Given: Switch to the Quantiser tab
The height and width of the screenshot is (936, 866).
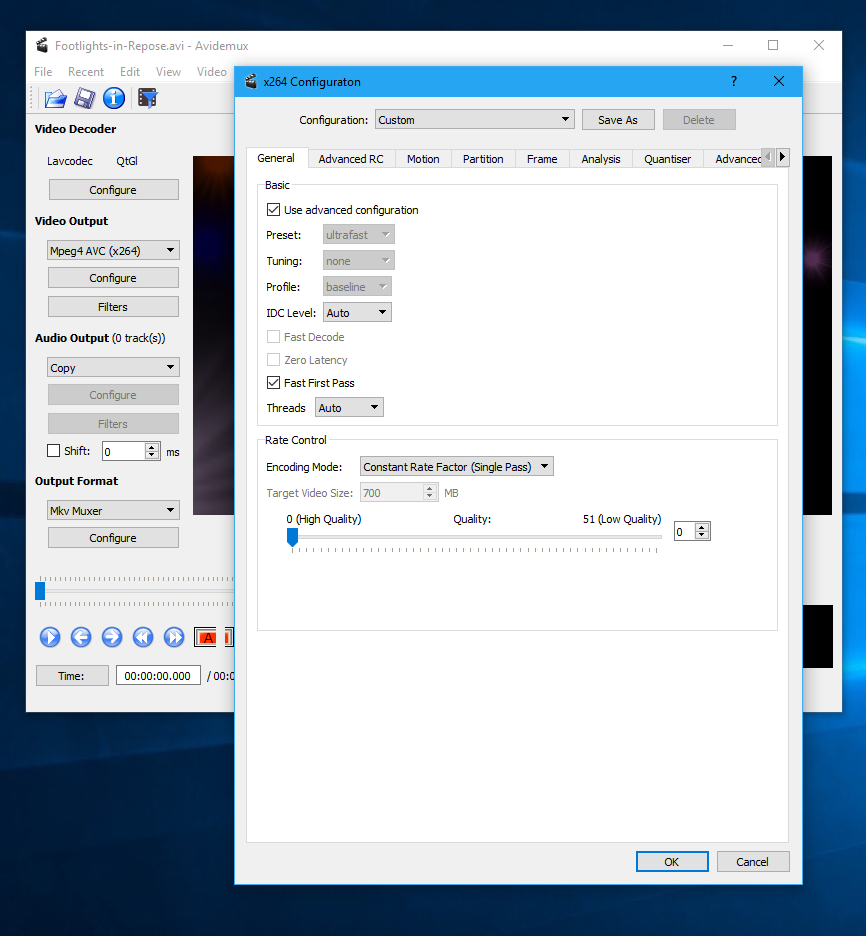Looking at the screenshot, I should click(667, 159).
